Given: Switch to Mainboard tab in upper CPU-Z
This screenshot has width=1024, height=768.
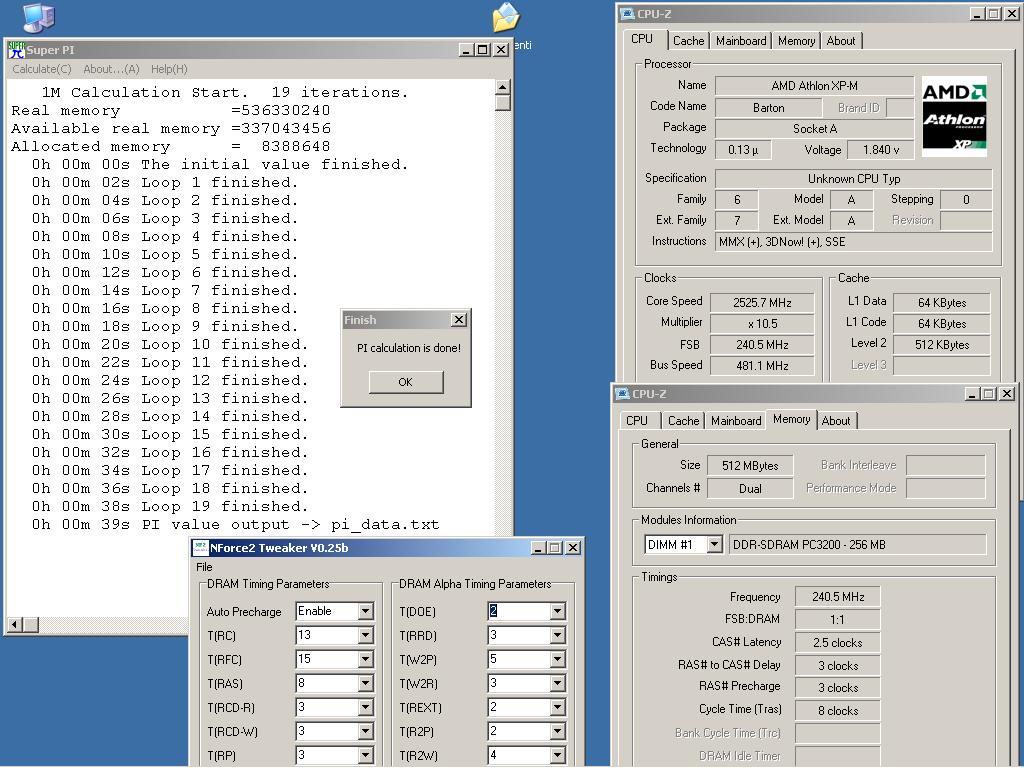Looking at the screenshot, I should [741, 40].
